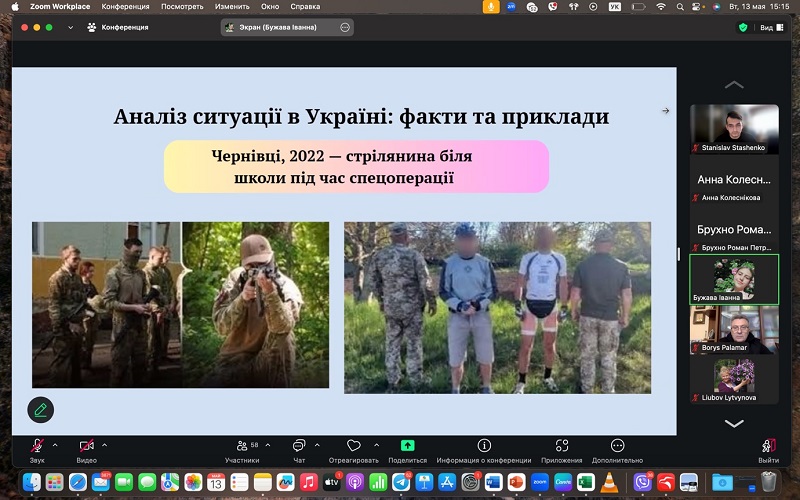The height and width of the screenshot is (500, 800).
Task: Open Участники participants panel
Action: [242, 450]
